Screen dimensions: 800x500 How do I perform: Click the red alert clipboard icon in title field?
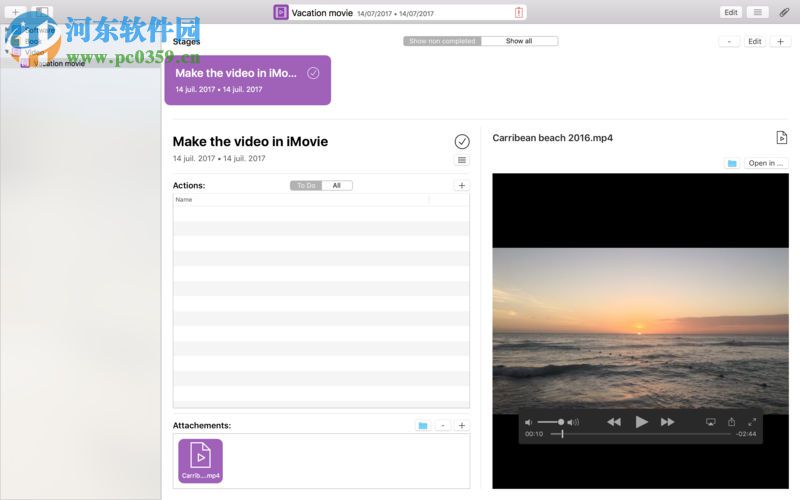(x=518, y=12)
